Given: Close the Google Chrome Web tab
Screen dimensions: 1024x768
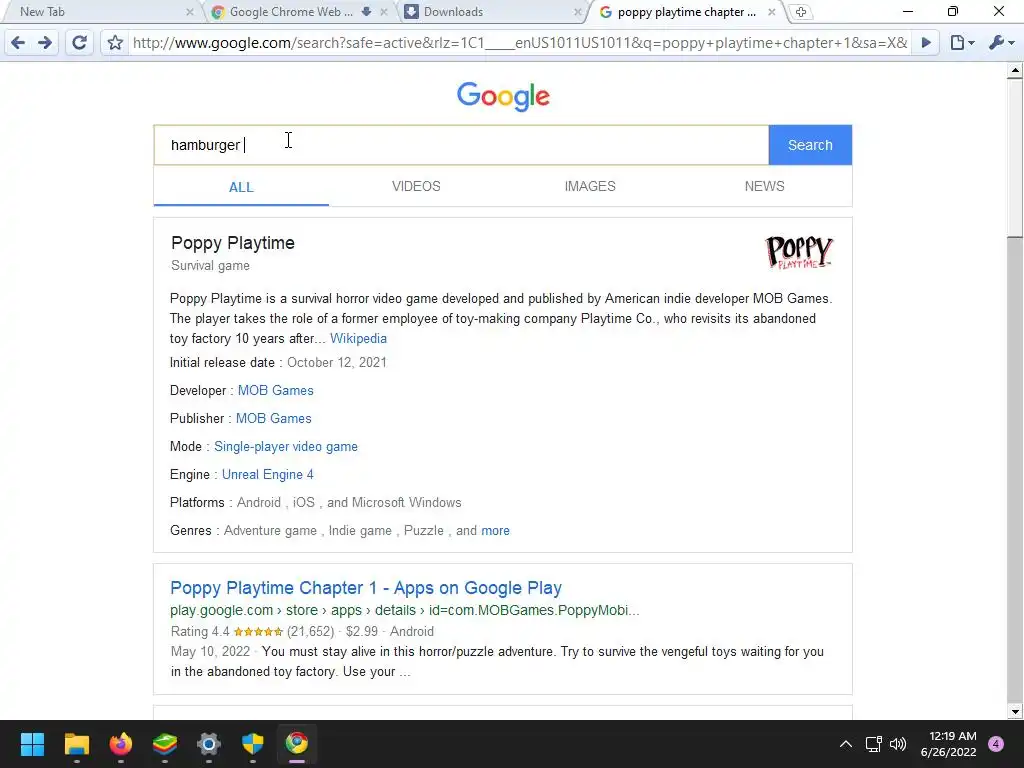Looking at the screenshot, I should tap(384, 12).
